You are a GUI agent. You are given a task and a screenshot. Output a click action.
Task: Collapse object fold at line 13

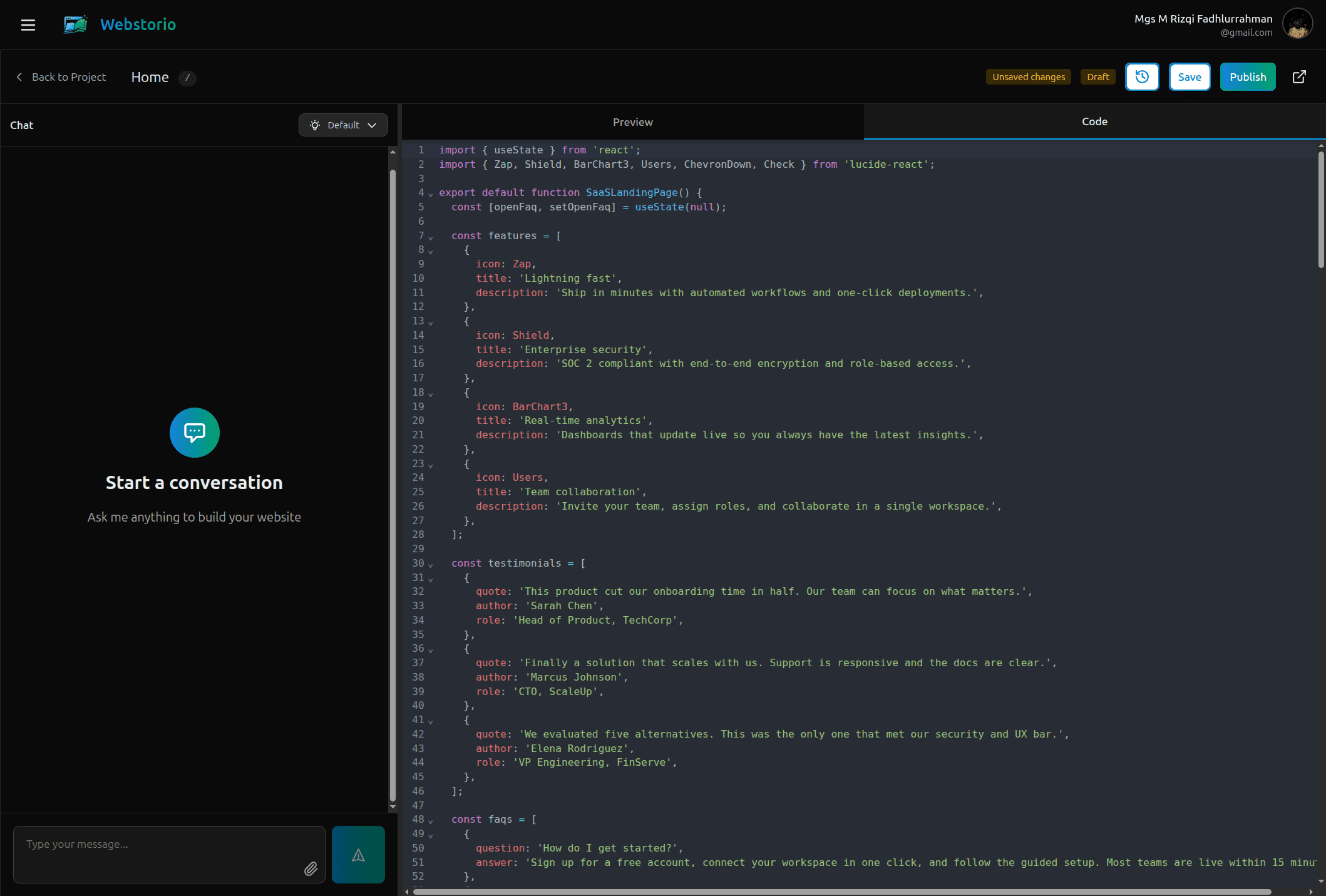tap(431, 323)
